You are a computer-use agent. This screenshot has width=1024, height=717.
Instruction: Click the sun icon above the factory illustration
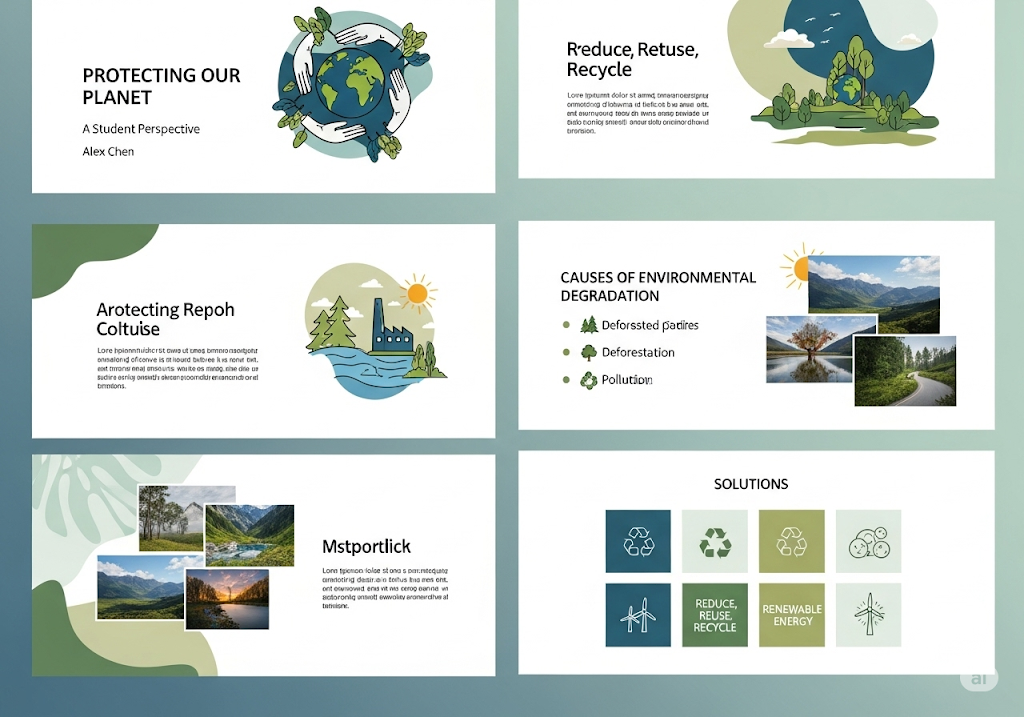point(417,293)
